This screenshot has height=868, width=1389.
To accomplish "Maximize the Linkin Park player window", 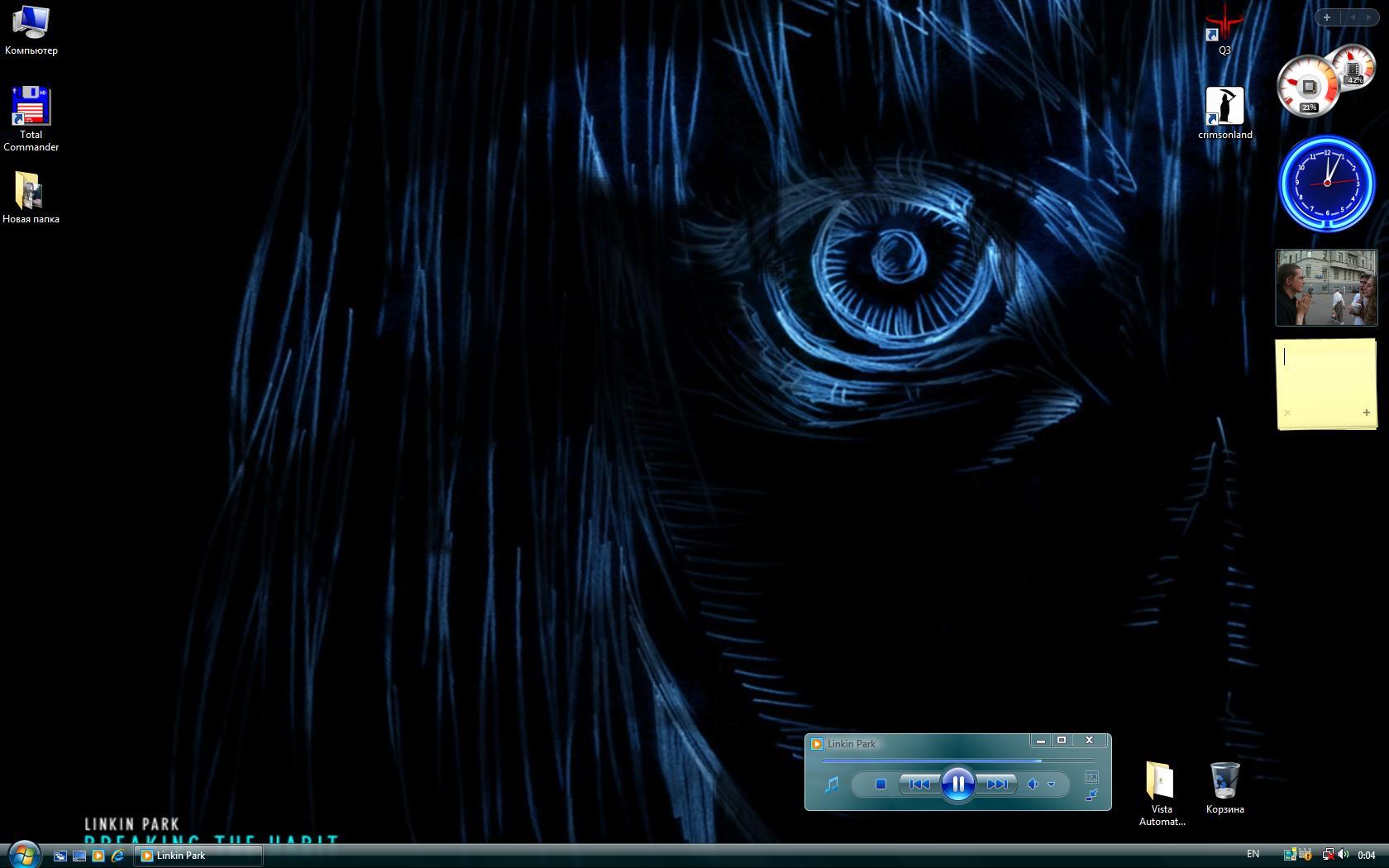I will tap(1062, 741).
